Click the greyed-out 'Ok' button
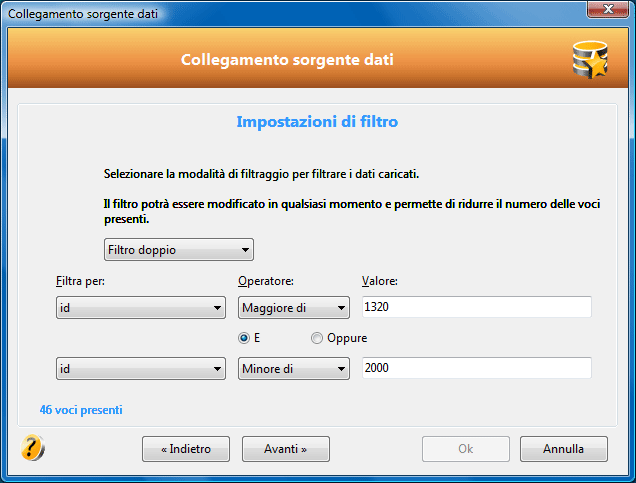Viewport: 636px width, 483px height. point(466,449)
